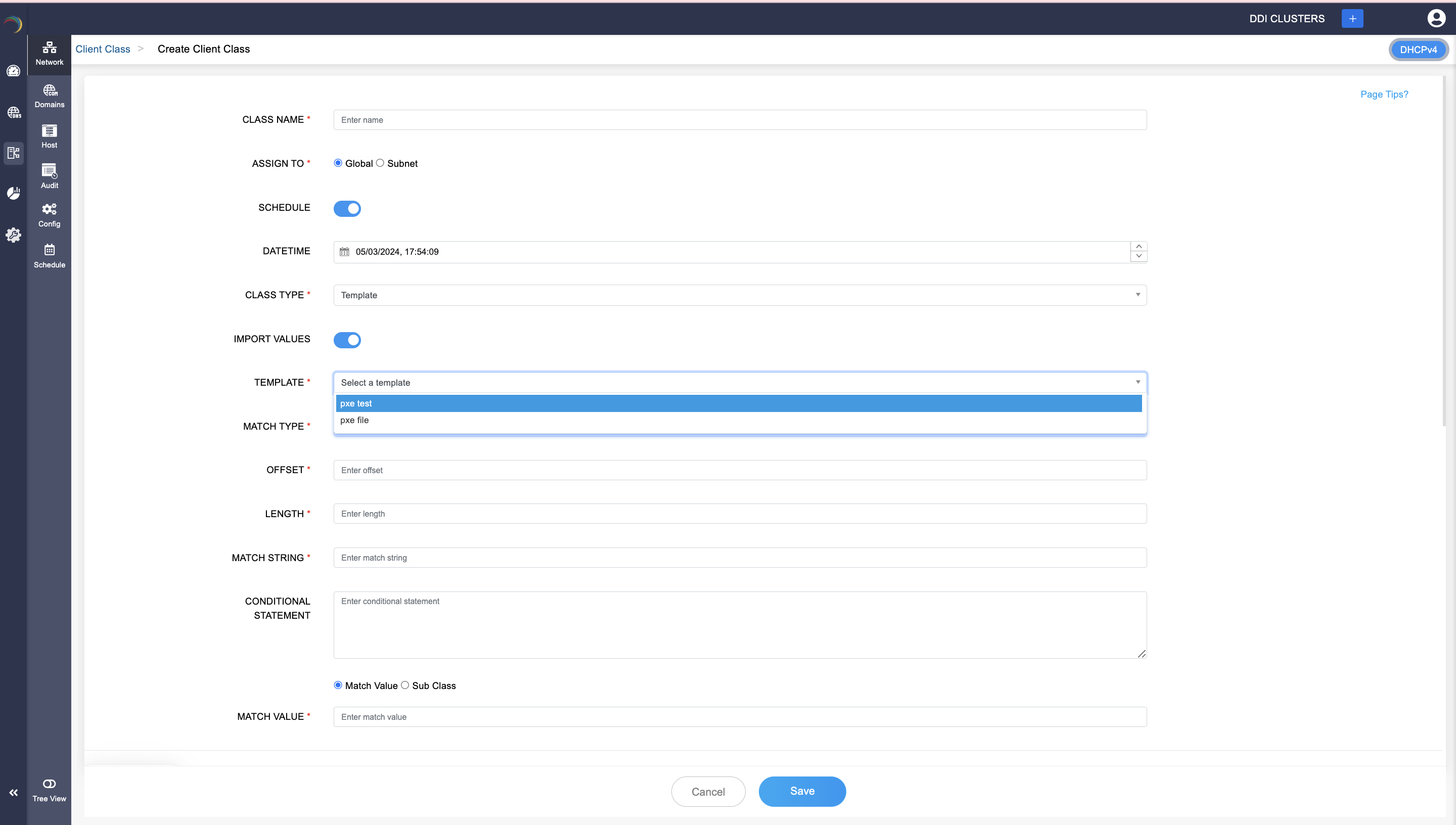The height and width of the screenshot is (825, 1456).
Task: Turn off the Schedule toggle
Action: tap(347, 208)
